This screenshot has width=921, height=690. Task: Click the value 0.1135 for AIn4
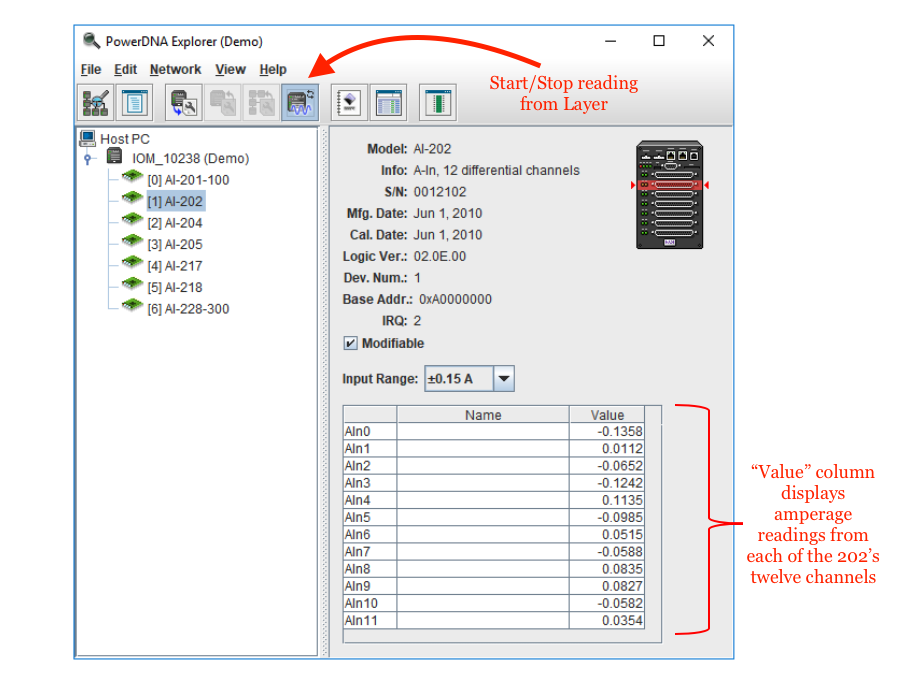pos(622,500)
